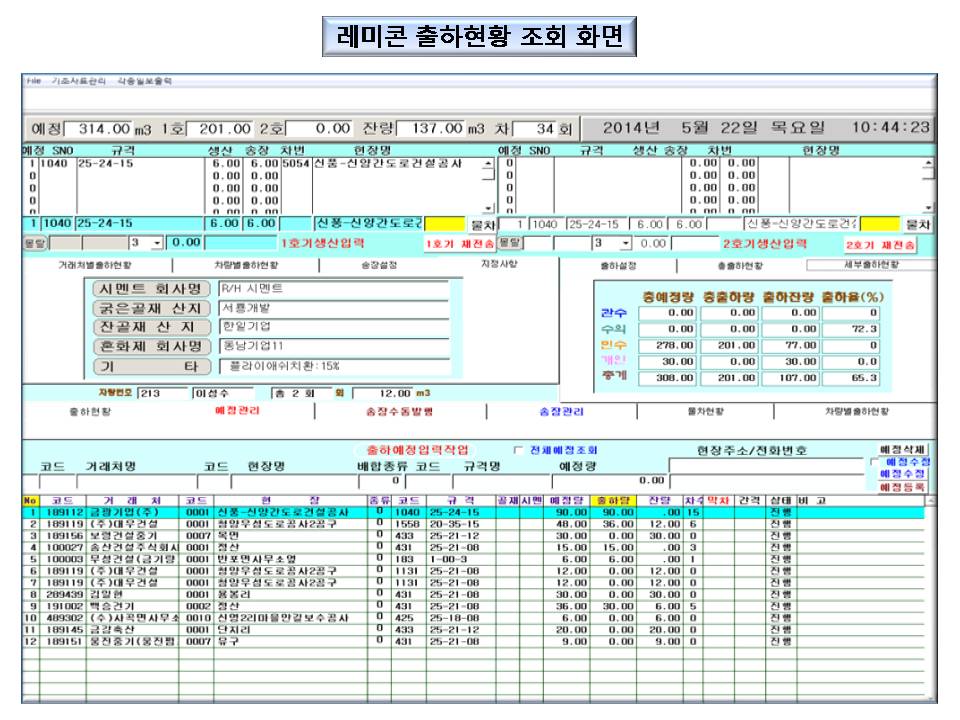Click the yellow 출하량 column header

pos(613,500)
